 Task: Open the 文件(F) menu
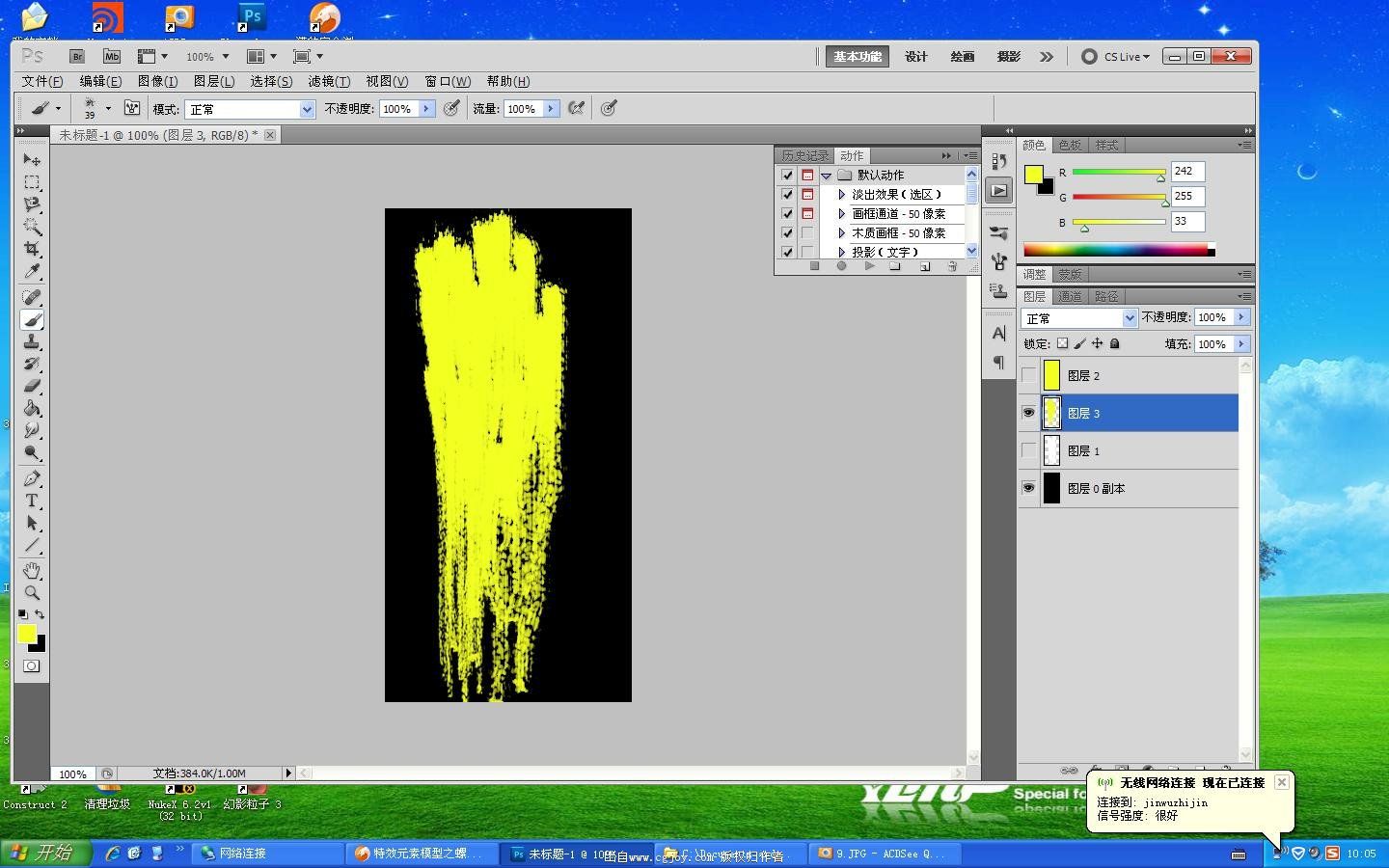tap(42, 81)
